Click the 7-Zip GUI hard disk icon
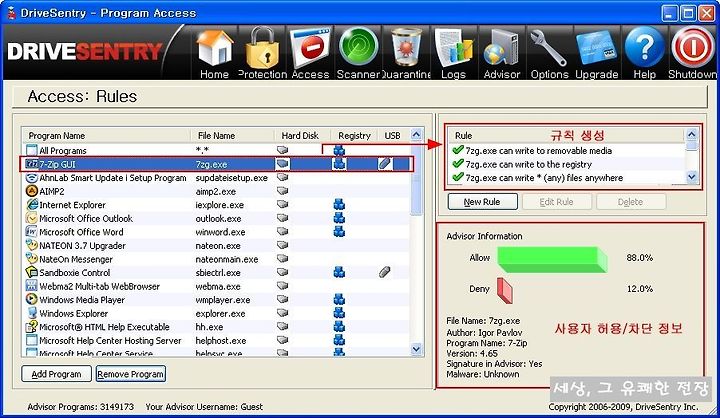The height and width of the screenshot is (418, 720). (x=282, y=164)
